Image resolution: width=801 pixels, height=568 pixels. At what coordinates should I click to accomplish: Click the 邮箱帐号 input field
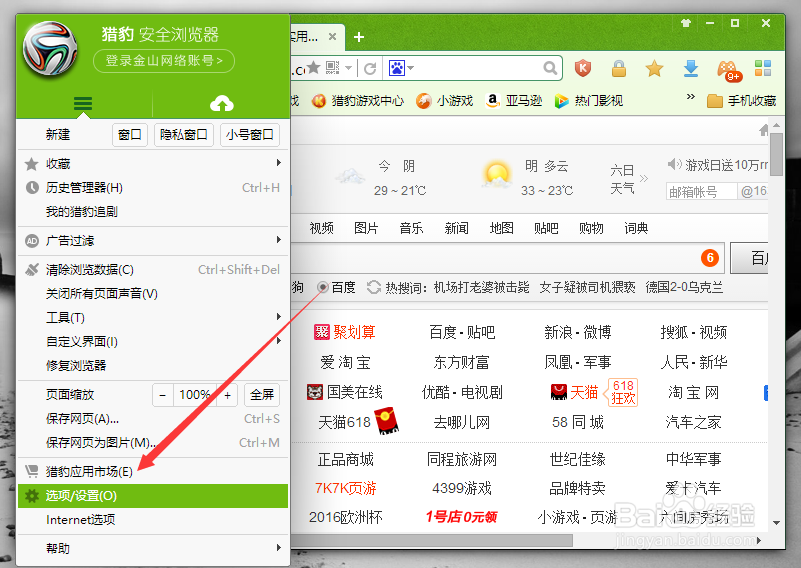click(x=701, y=192)
